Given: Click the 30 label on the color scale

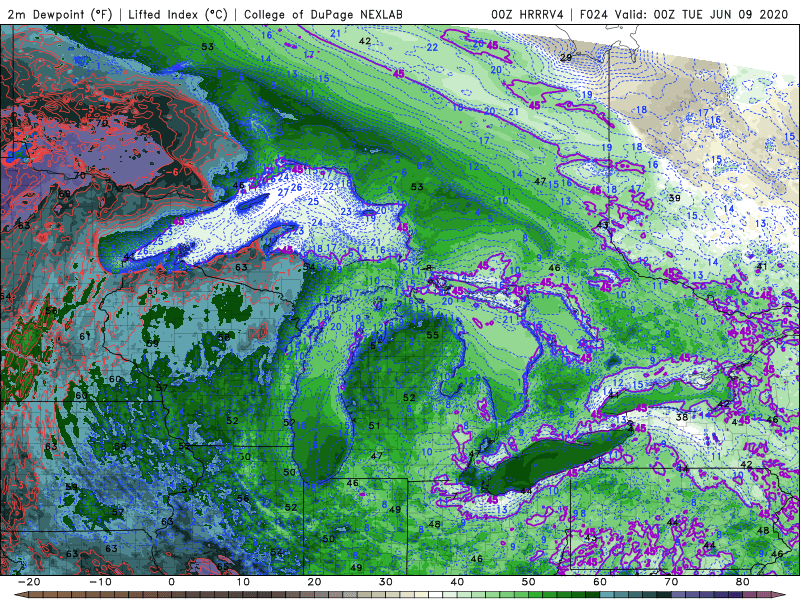Looking at the screenshot, I should click(386, 582).
